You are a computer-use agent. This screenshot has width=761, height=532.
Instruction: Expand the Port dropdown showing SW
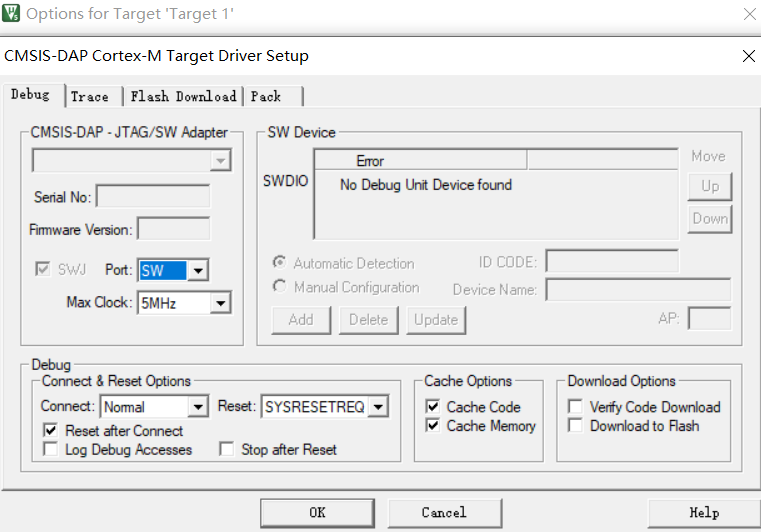click(198, 271)
